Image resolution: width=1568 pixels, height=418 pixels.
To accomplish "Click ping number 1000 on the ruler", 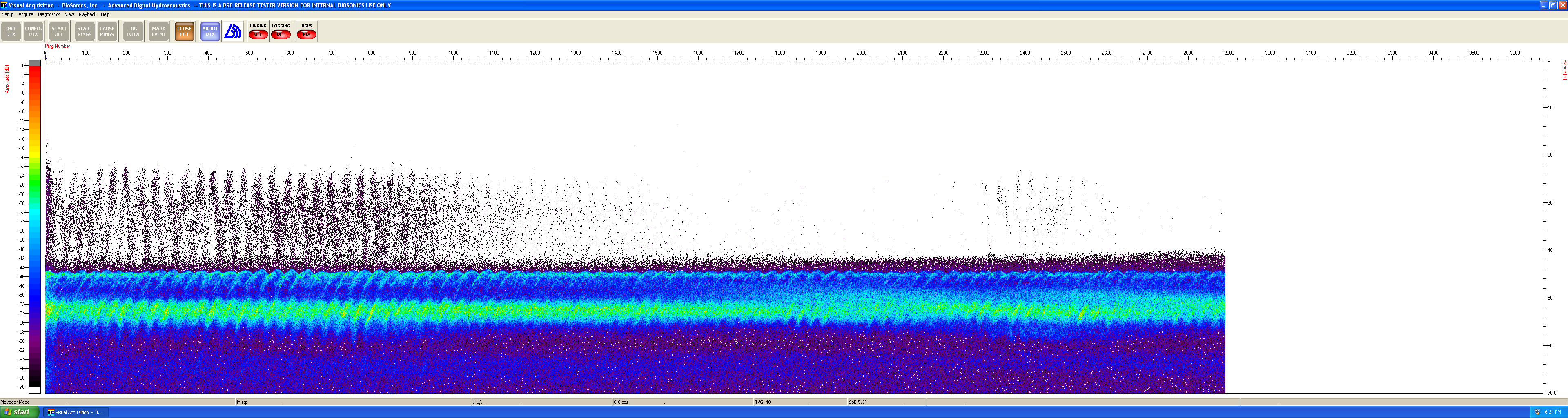I will [x=454, y=53].
